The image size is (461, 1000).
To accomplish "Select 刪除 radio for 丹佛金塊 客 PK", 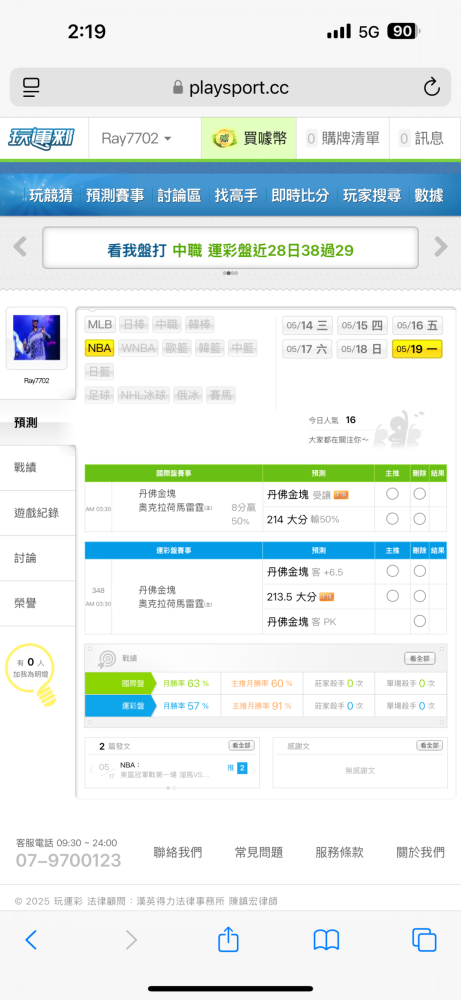I will point(419,621).
